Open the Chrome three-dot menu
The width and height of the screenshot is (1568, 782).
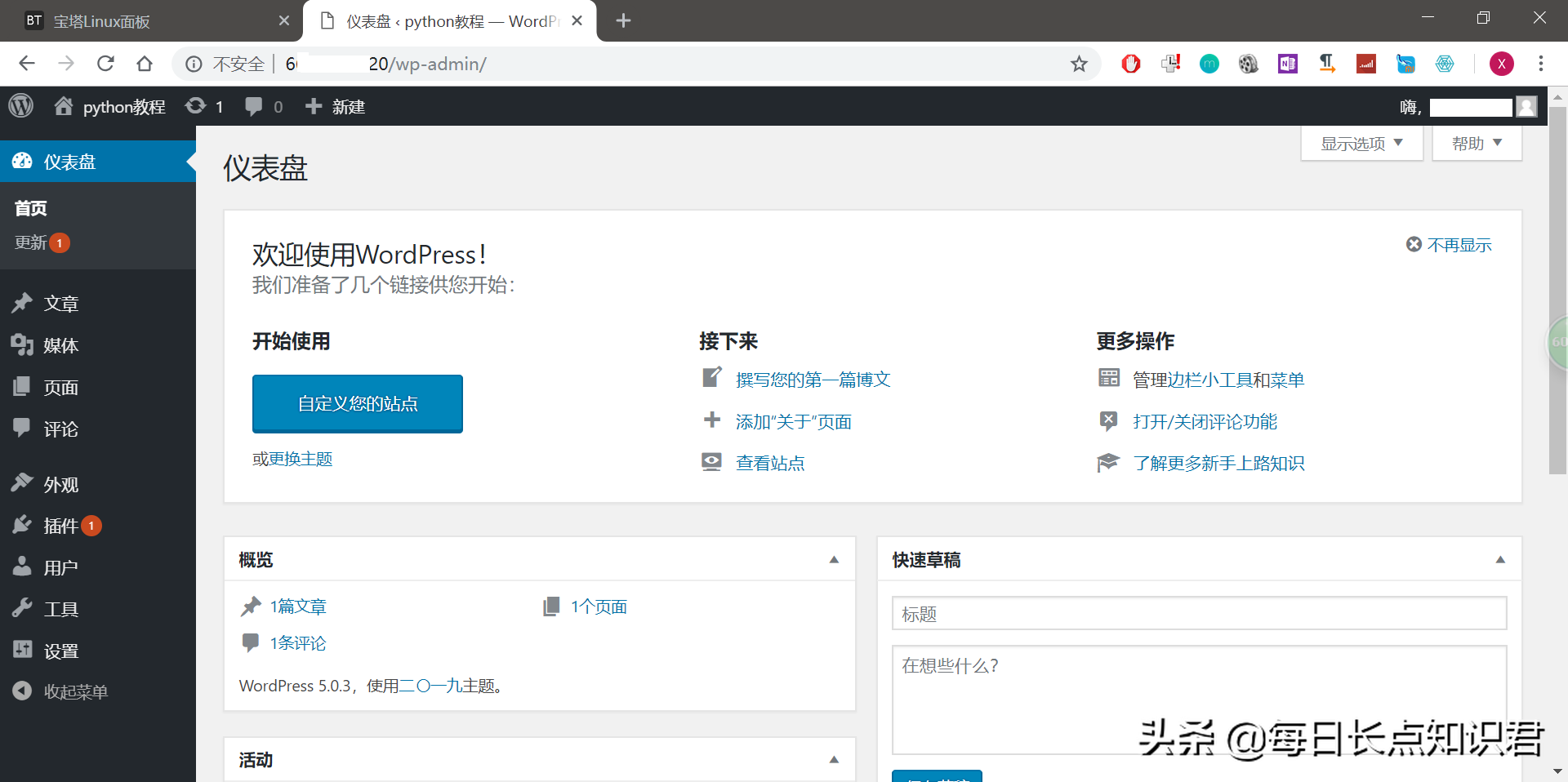(1541, 64)
